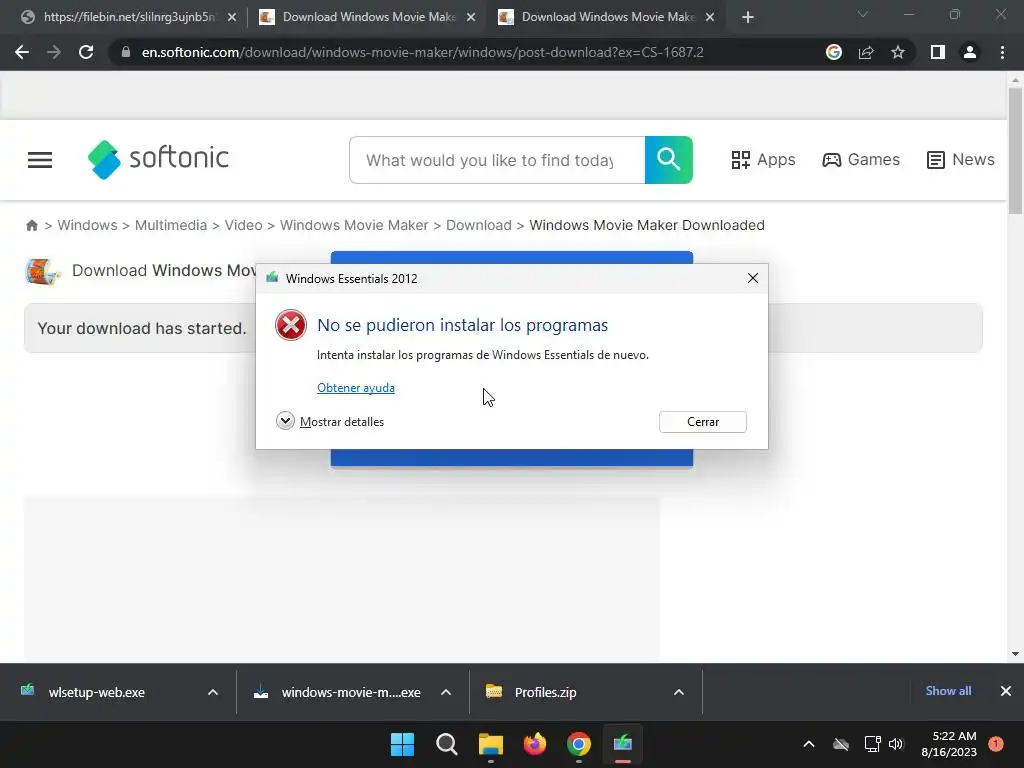Open the clock and date panel
The height and width of the screenshot is (768, 1024).
[x=949, y=744]
